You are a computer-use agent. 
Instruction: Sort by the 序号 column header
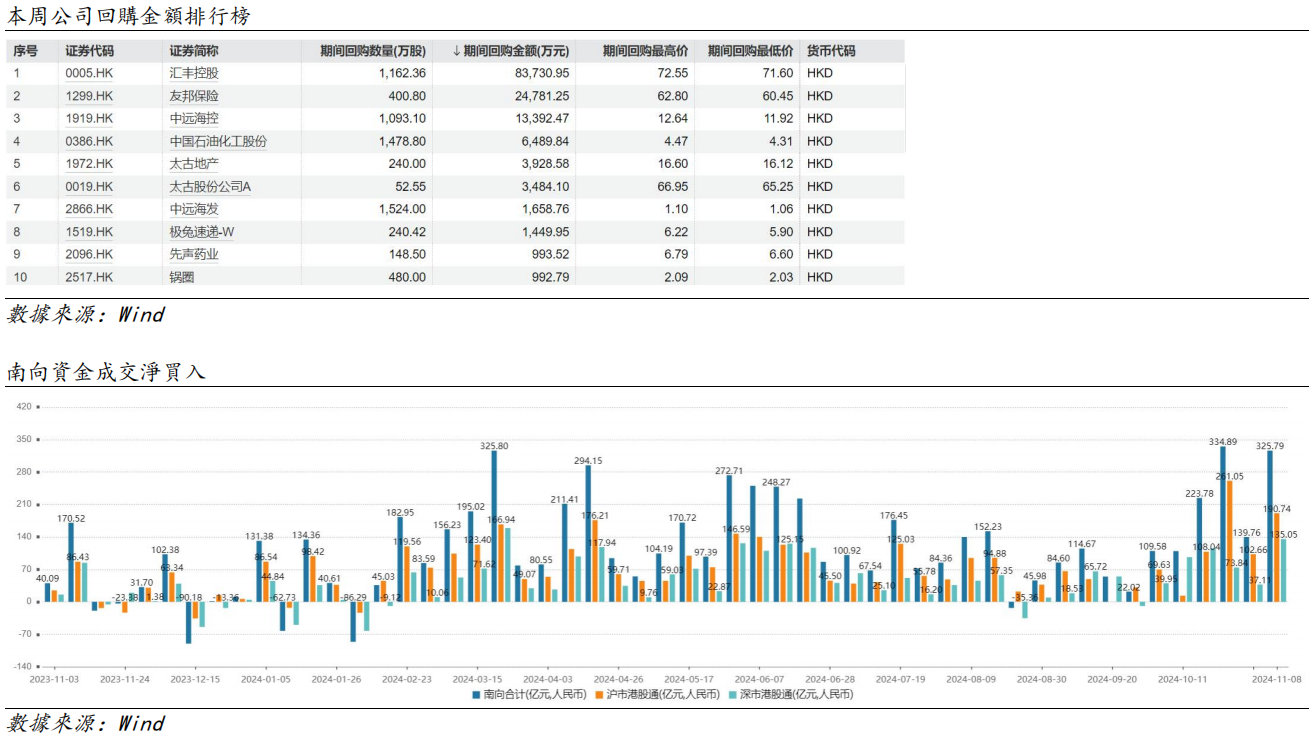pyautogui.click(x=25, y=51)
